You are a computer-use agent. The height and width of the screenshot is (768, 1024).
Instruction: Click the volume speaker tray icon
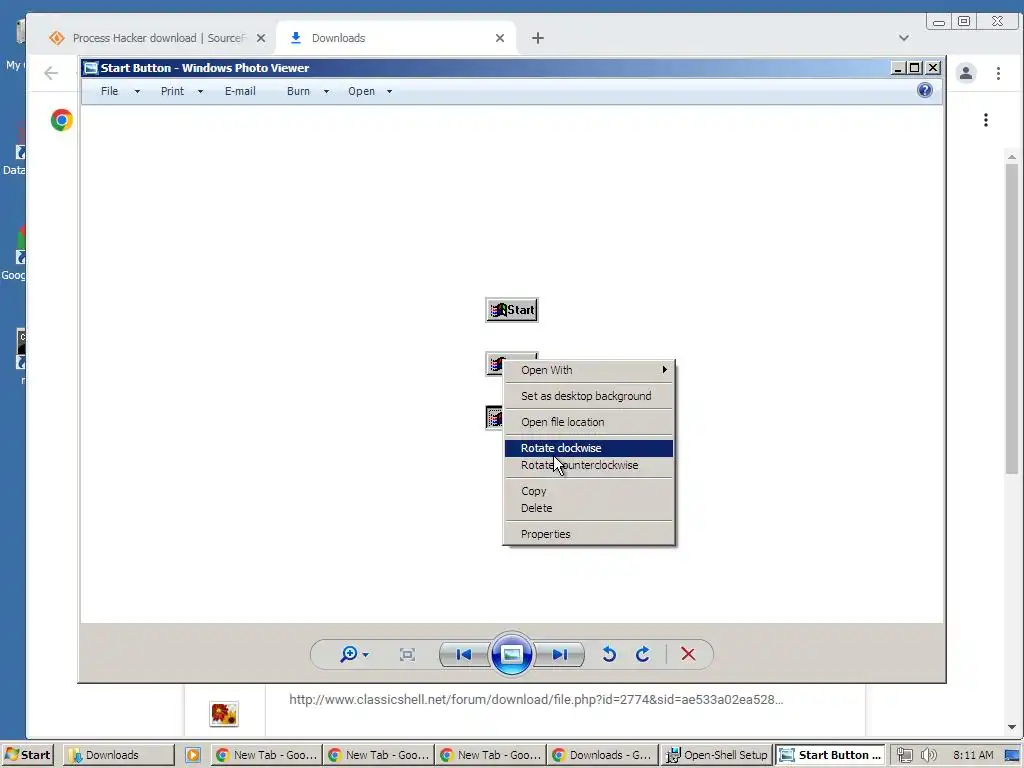[928, 755]
